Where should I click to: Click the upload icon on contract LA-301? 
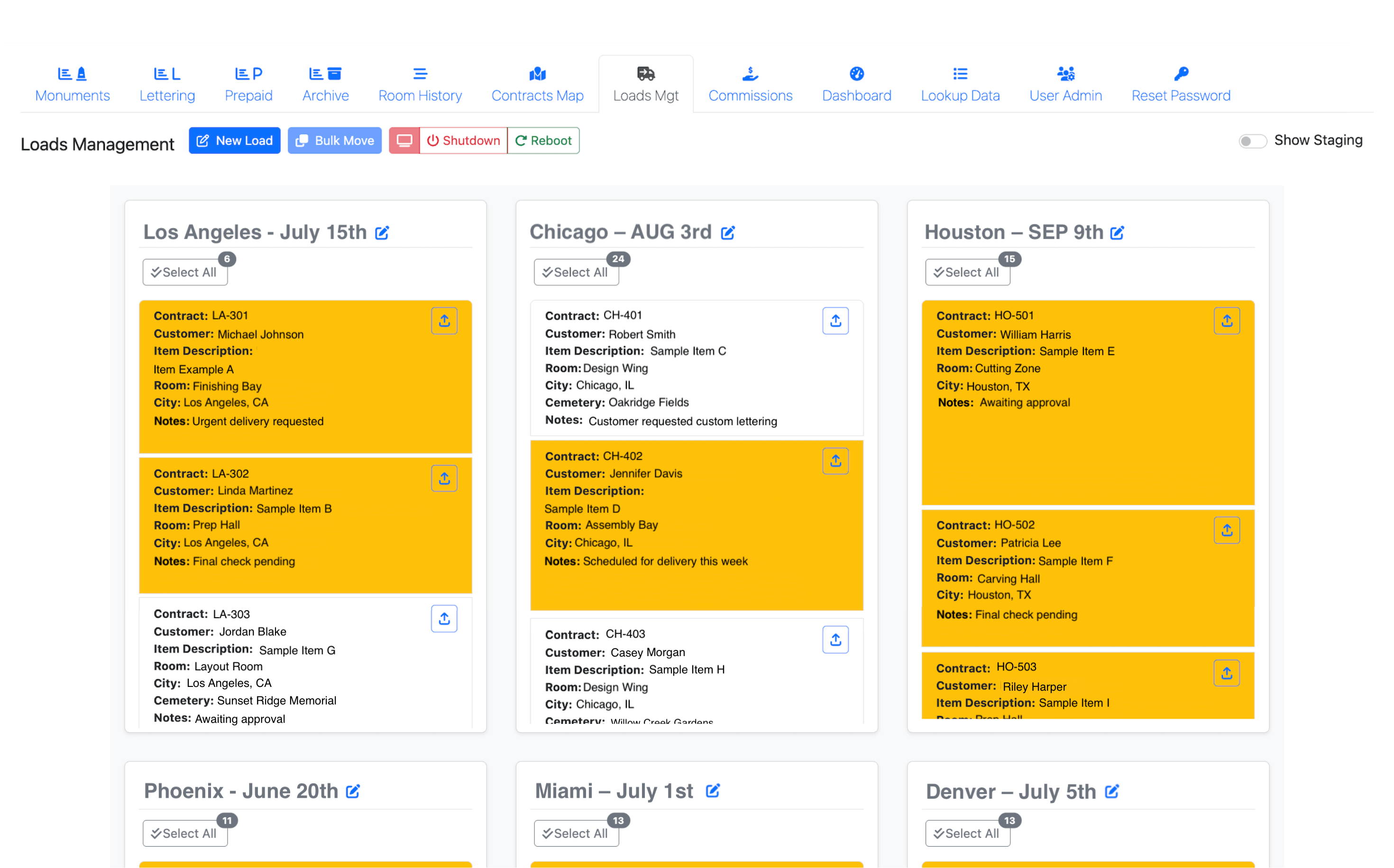[444, 321]
